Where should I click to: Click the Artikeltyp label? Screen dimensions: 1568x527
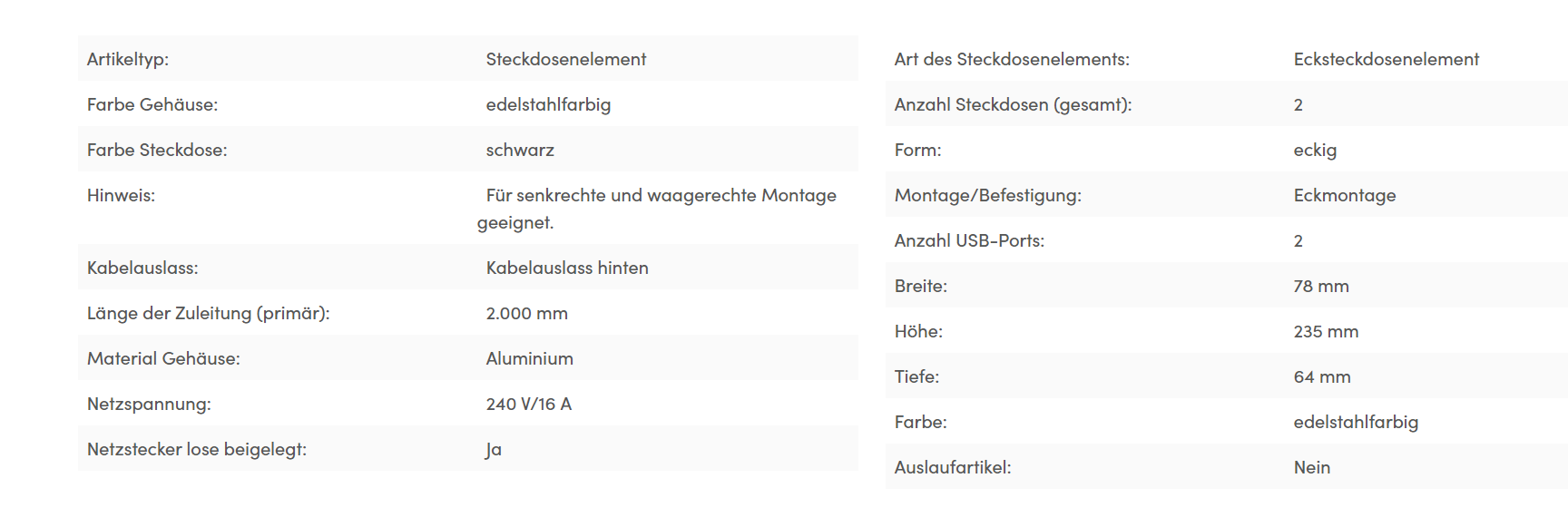pyautogui.click(x=128, y=59)
